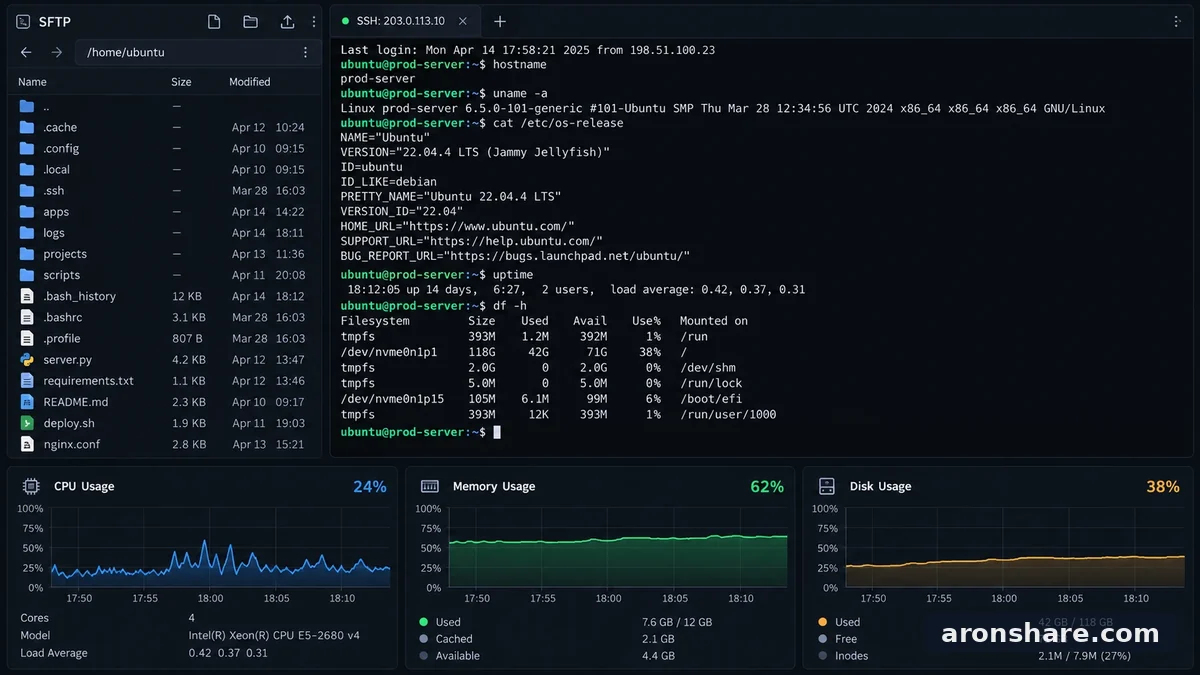This screenshot has width=1200, height=675.
Task: Sort files by Size column
Action: [x=181, y=82]
